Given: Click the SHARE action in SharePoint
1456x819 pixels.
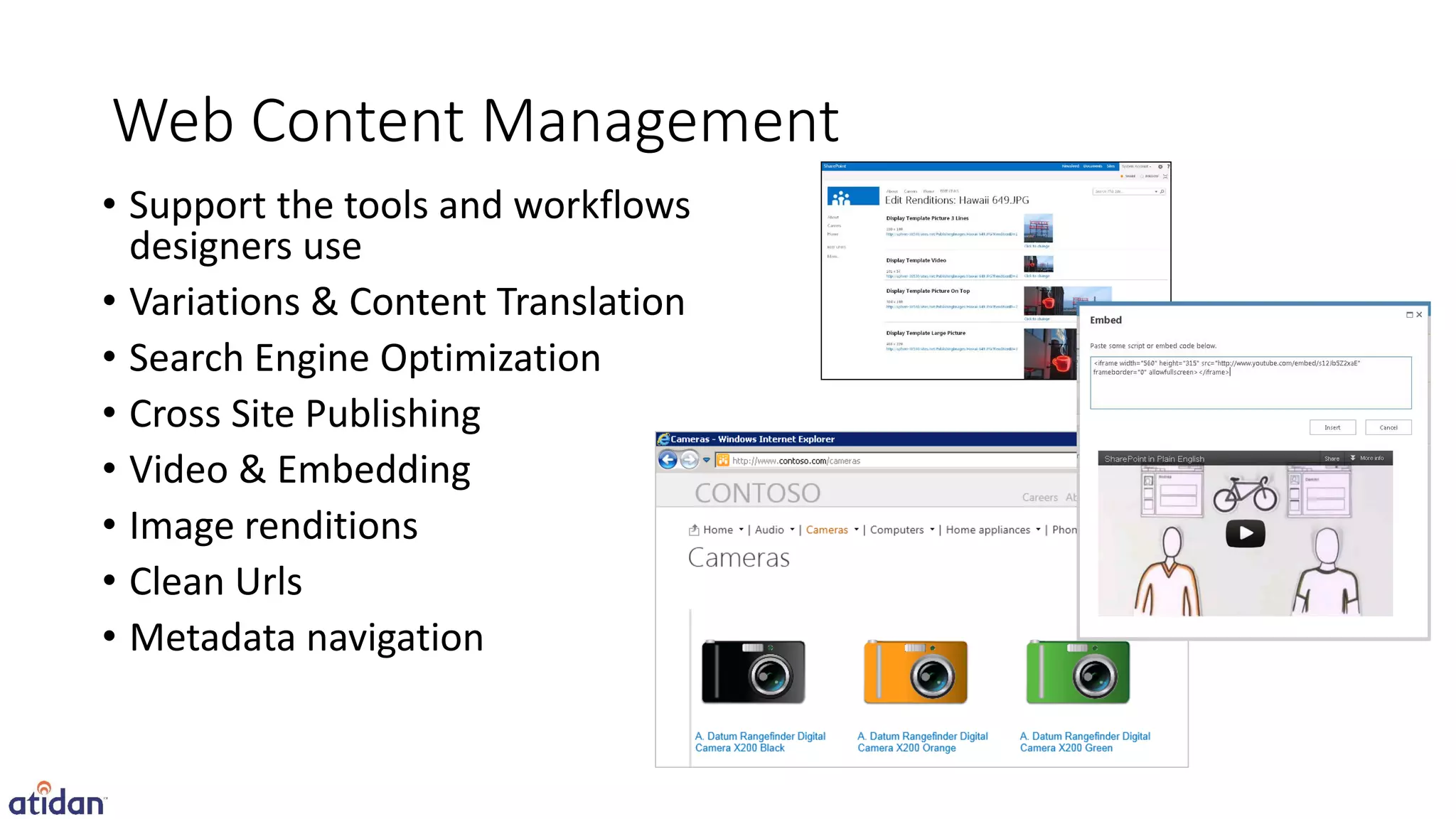Looking at the screenshot, I should point(1128,176).
